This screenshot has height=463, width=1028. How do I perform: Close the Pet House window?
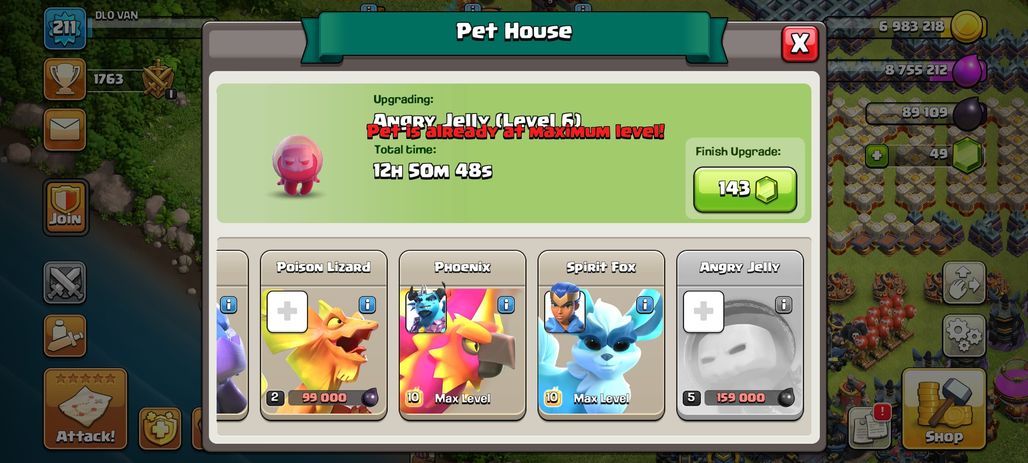800,44
